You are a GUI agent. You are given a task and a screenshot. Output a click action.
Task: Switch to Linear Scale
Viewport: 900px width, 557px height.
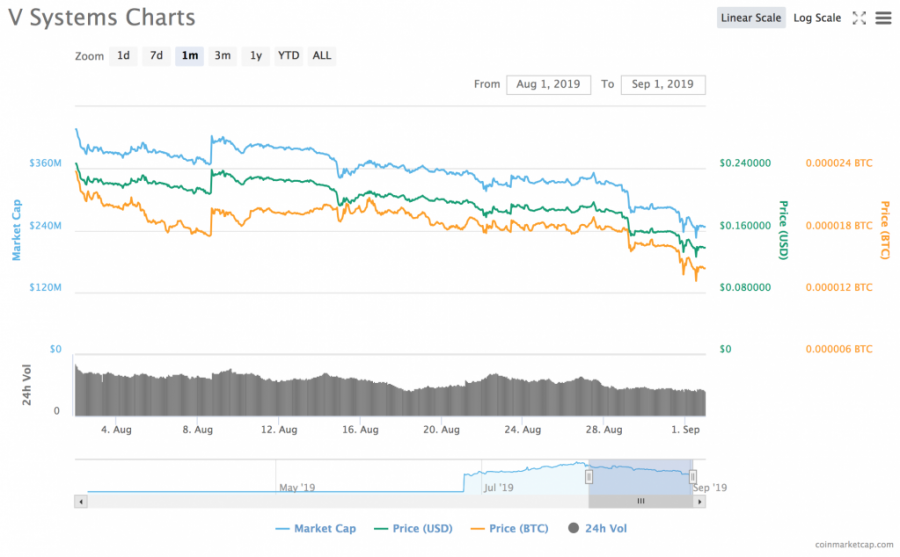751,18
